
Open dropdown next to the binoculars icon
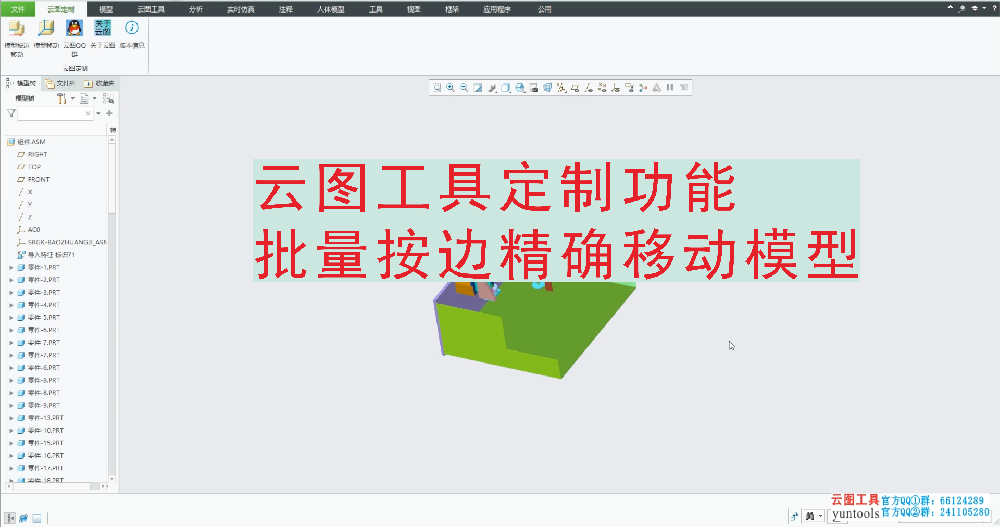[820, 516]
